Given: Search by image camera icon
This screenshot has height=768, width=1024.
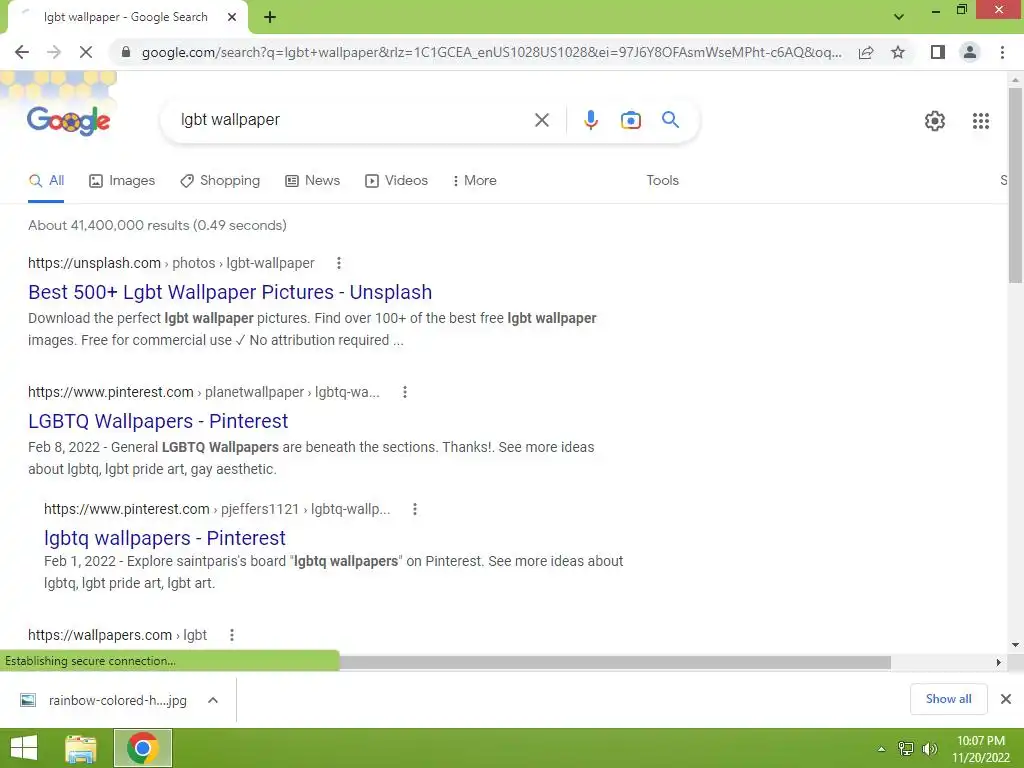Looking at the screenshot, I should coord(630,120).
